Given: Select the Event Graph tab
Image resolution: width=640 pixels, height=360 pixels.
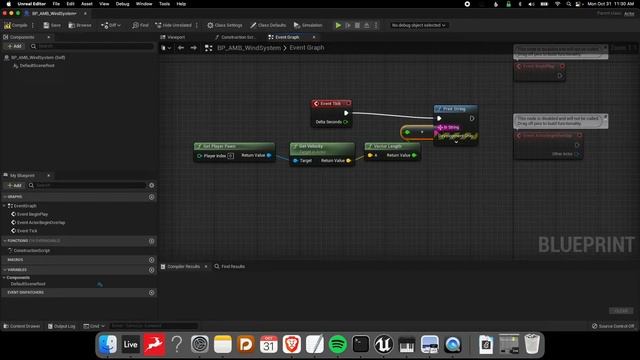Looking at the screenshot, I should (287, 37).
